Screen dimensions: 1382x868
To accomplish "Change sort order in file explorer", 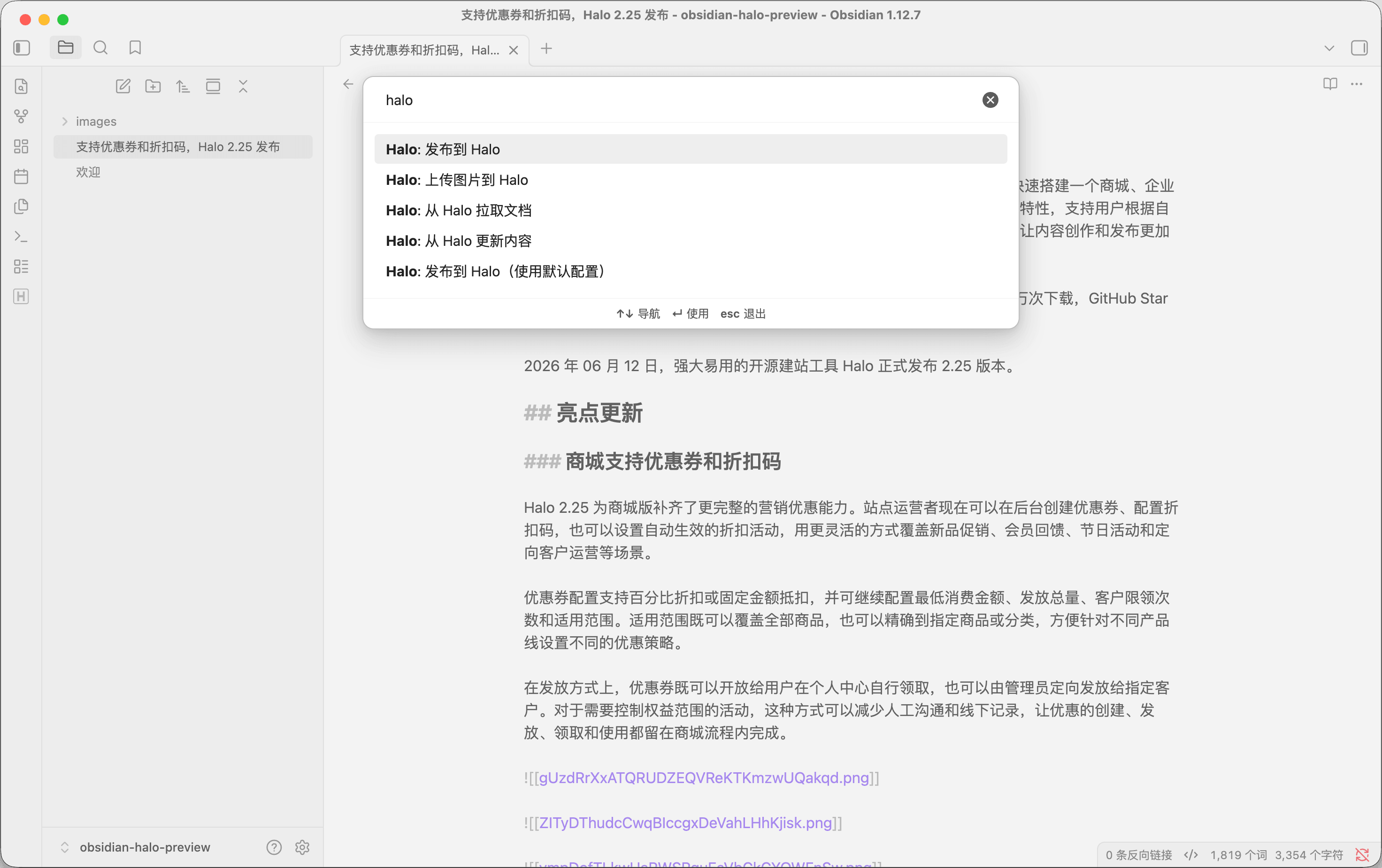I will [183, 87].
